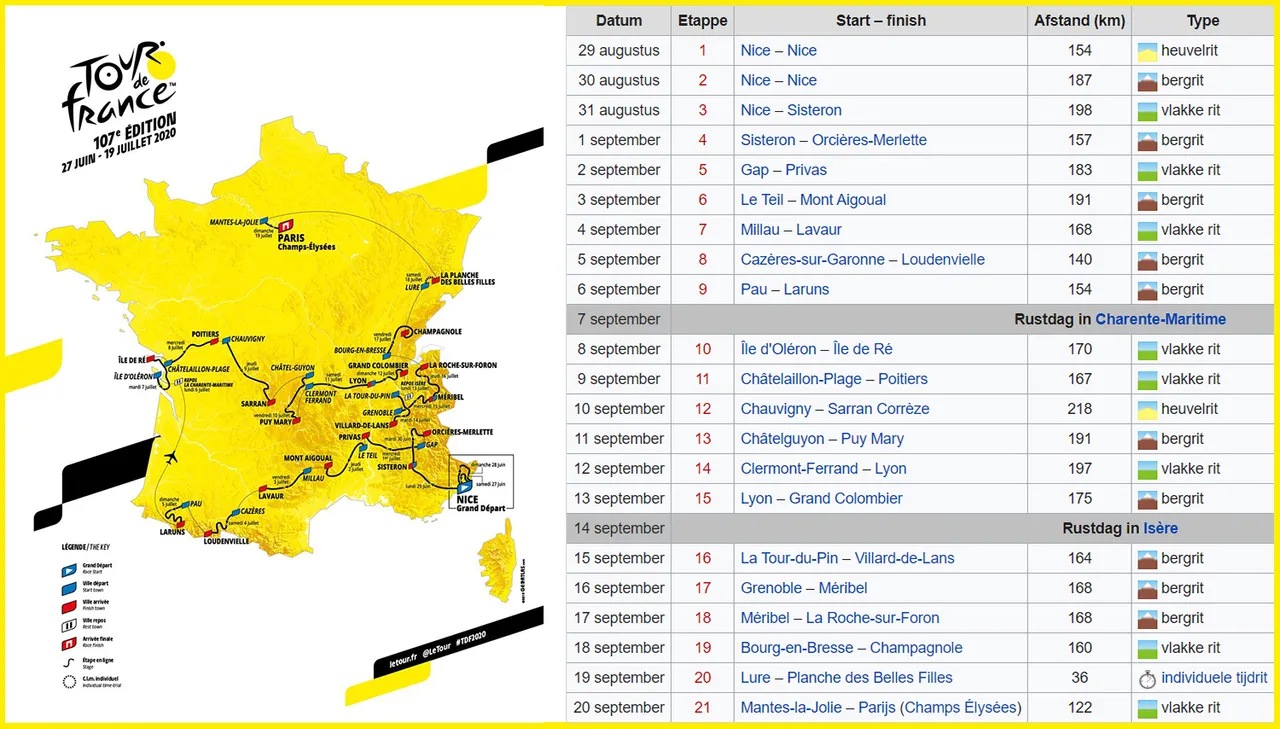Image resolution: width=1280 pixels, height=729 pixels.
Task: Click the Afstand (km) column header
Action: point(1079,20)
